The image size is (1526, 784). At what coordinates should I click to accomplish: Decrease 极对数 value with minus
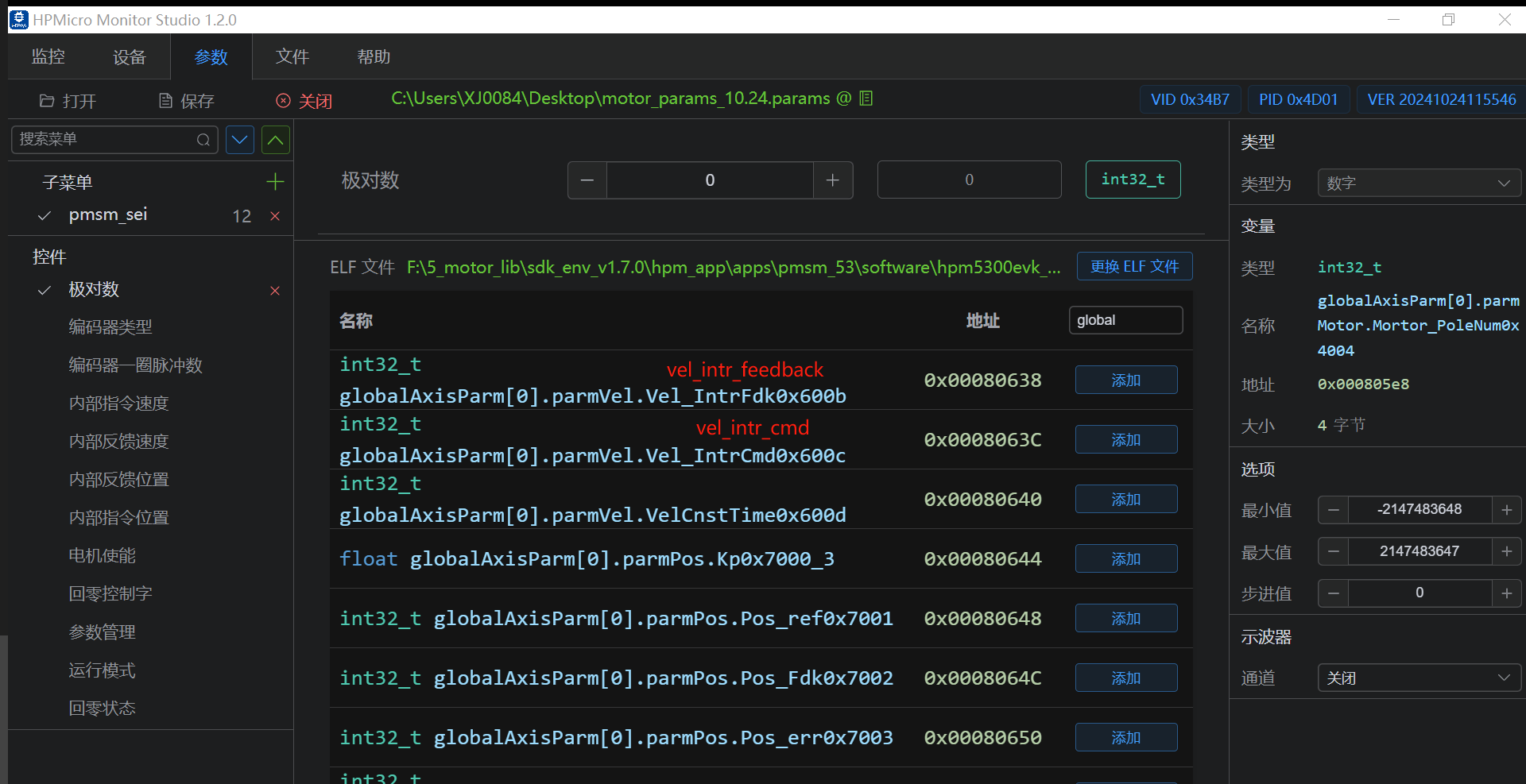click(587, 180)
